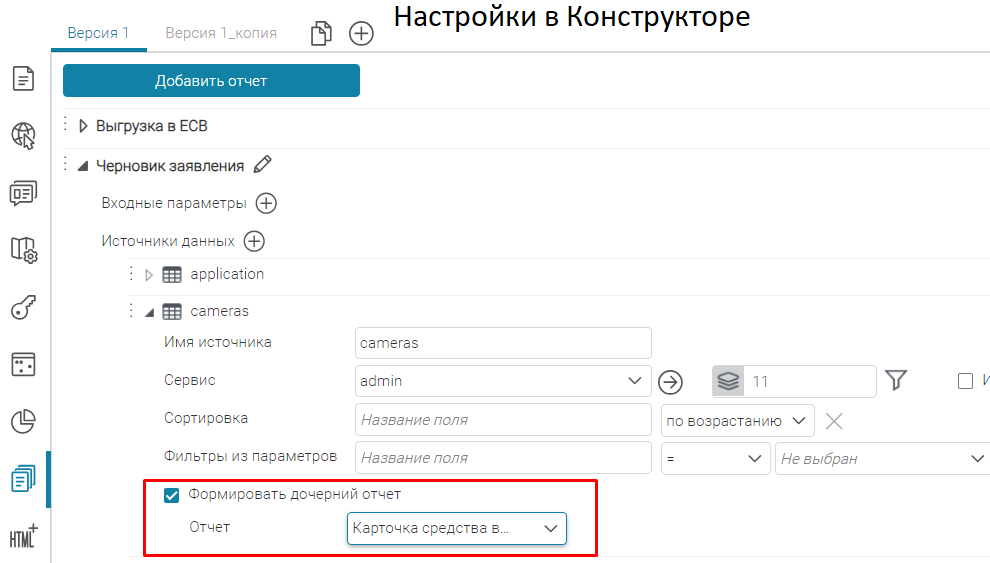Click pencil icon next to Черновик заявления
Viewport: 990px width, 563px height.
(x=263, y=165)
